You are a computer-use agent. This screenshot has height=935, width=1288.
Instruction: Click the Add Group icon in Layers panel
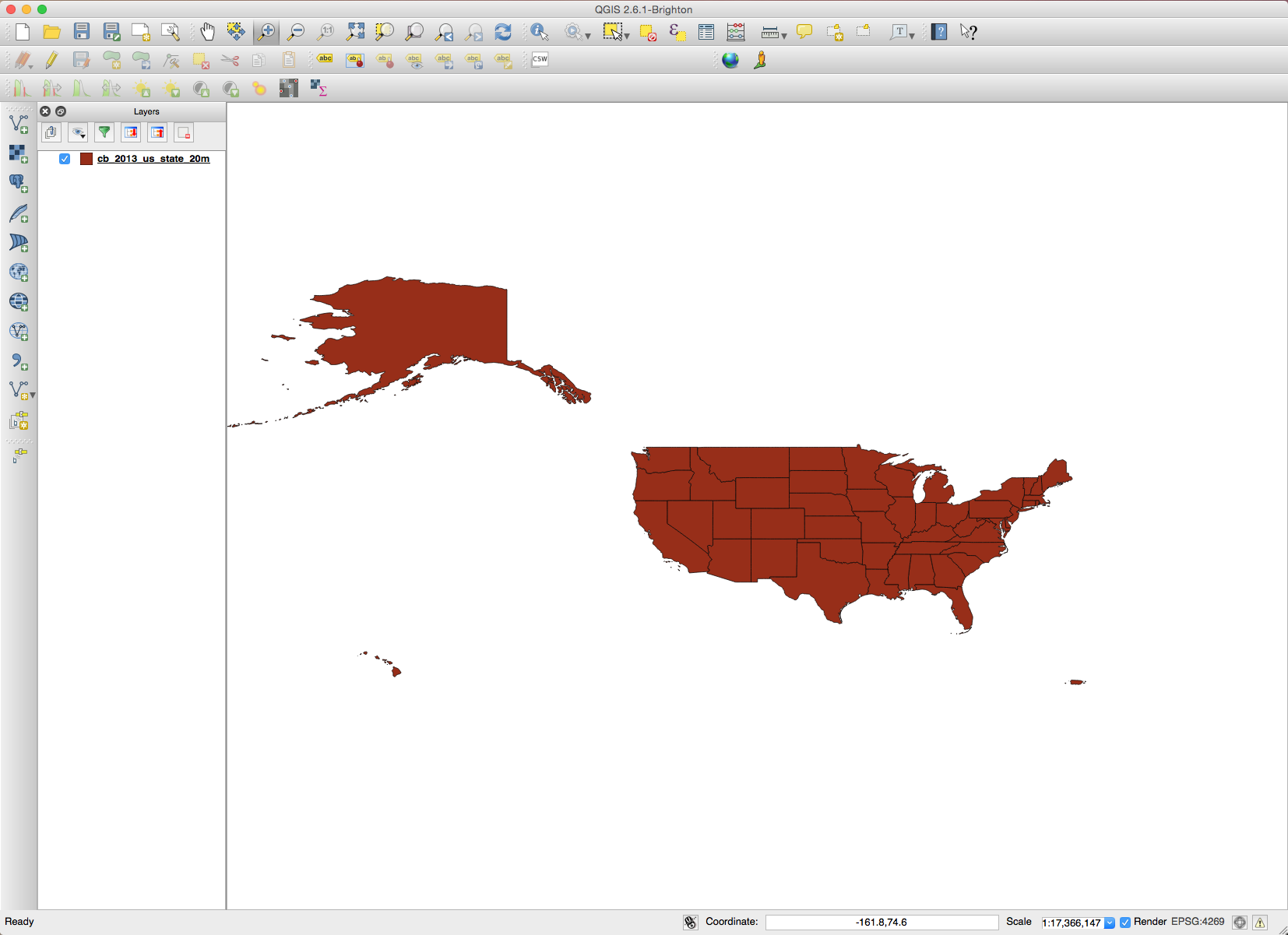pyautogui.click(x=51, y=133)
